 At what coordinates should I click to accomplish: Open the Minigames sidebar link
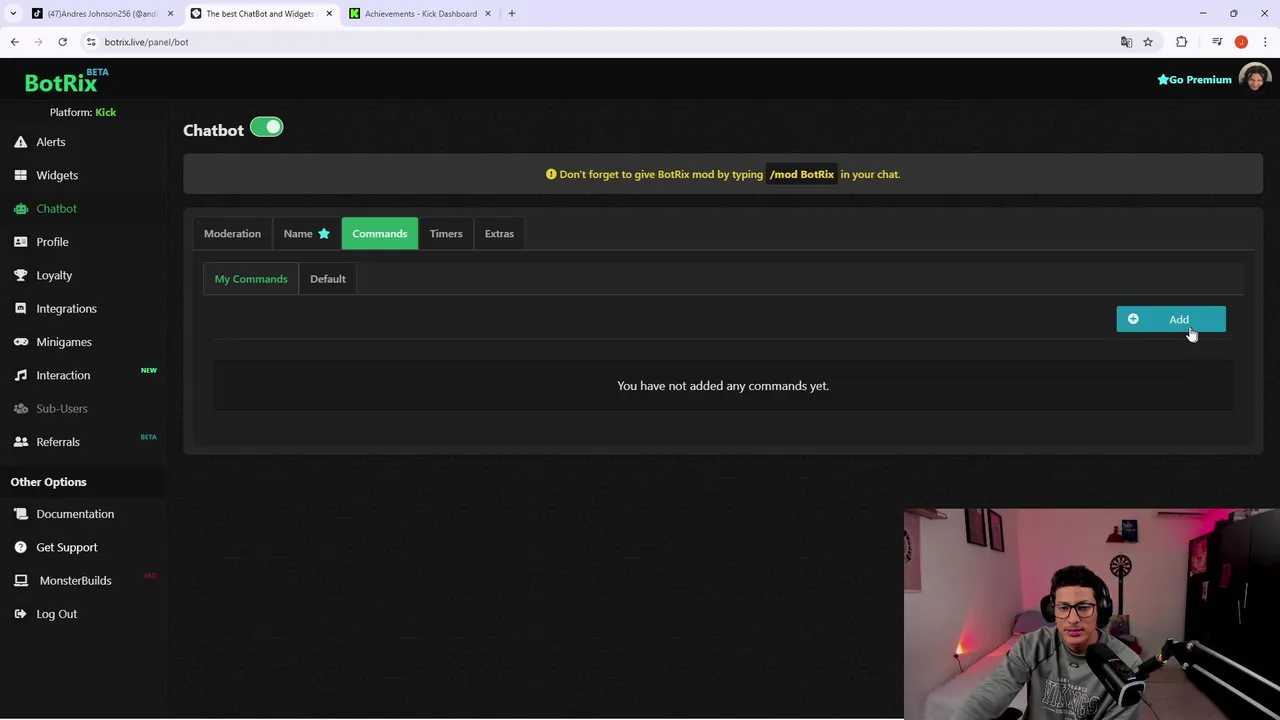pos(64,342)
